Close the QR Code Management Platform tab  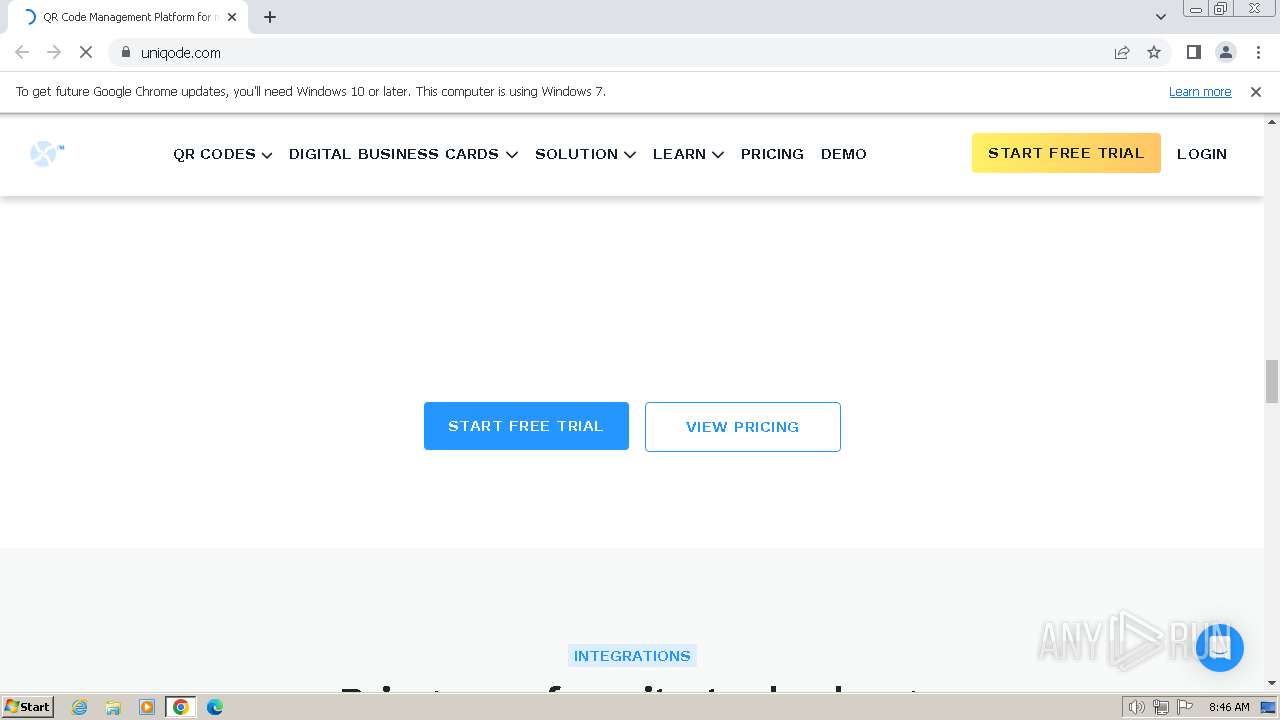[x=232, y=17]
